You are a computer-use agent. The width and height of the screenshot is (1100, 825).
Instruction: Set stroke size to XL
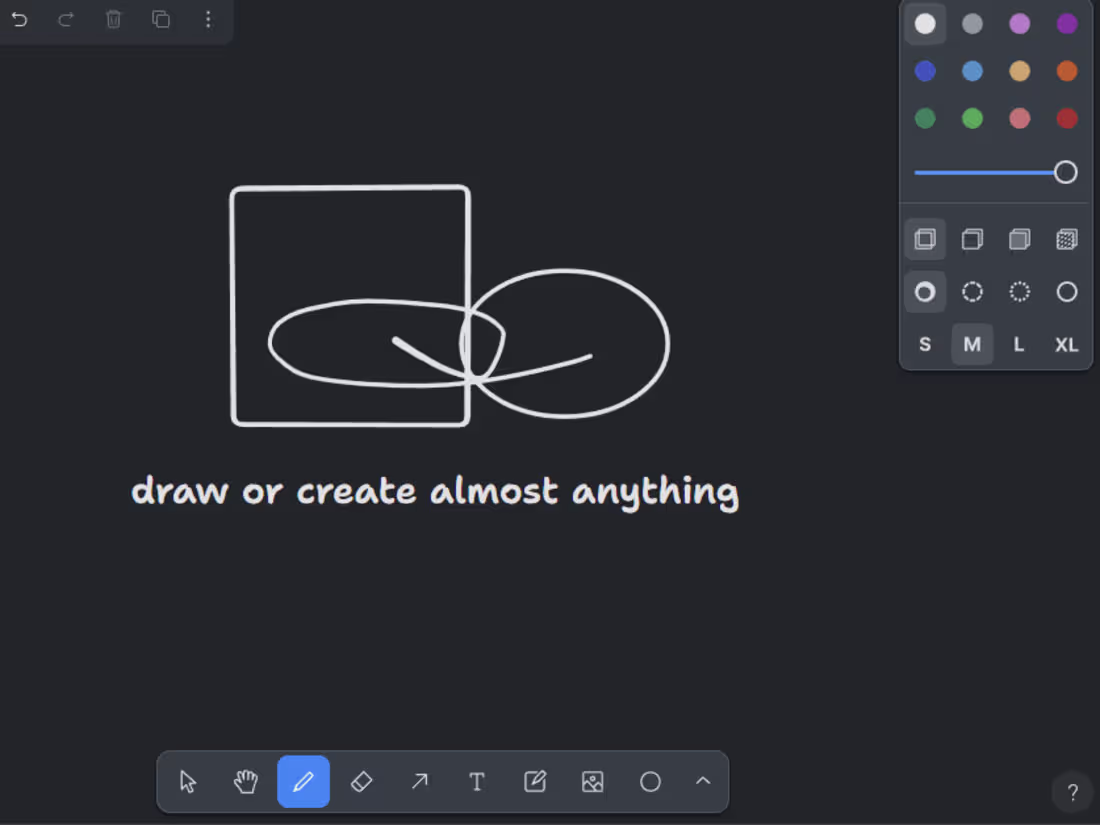[1066, 344]
